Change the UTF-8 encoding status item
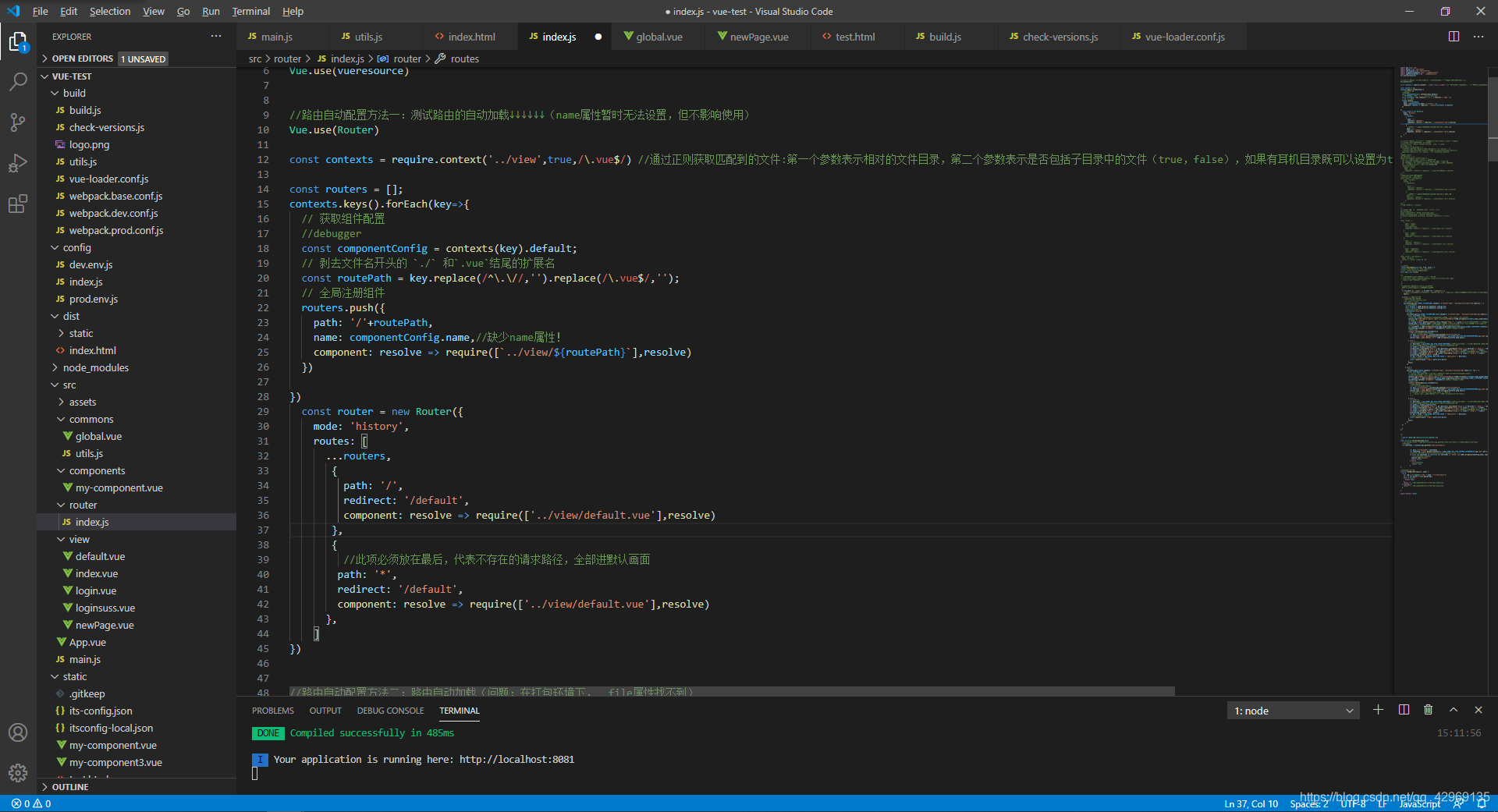Screen dimensions: 1498x812 click(1353, 803)
